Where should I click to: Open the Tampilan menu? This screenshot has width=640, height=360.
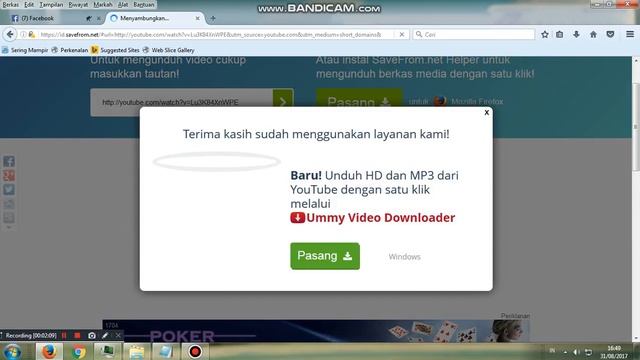(51, 4)
